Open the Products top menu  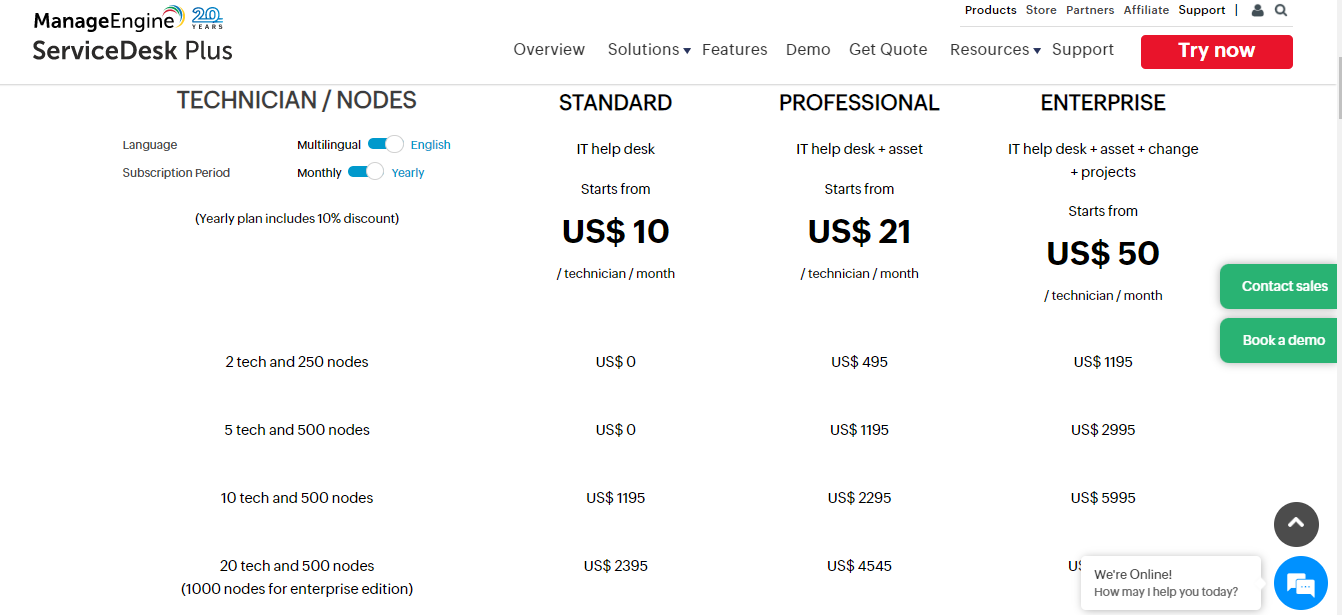coord(990,10)
